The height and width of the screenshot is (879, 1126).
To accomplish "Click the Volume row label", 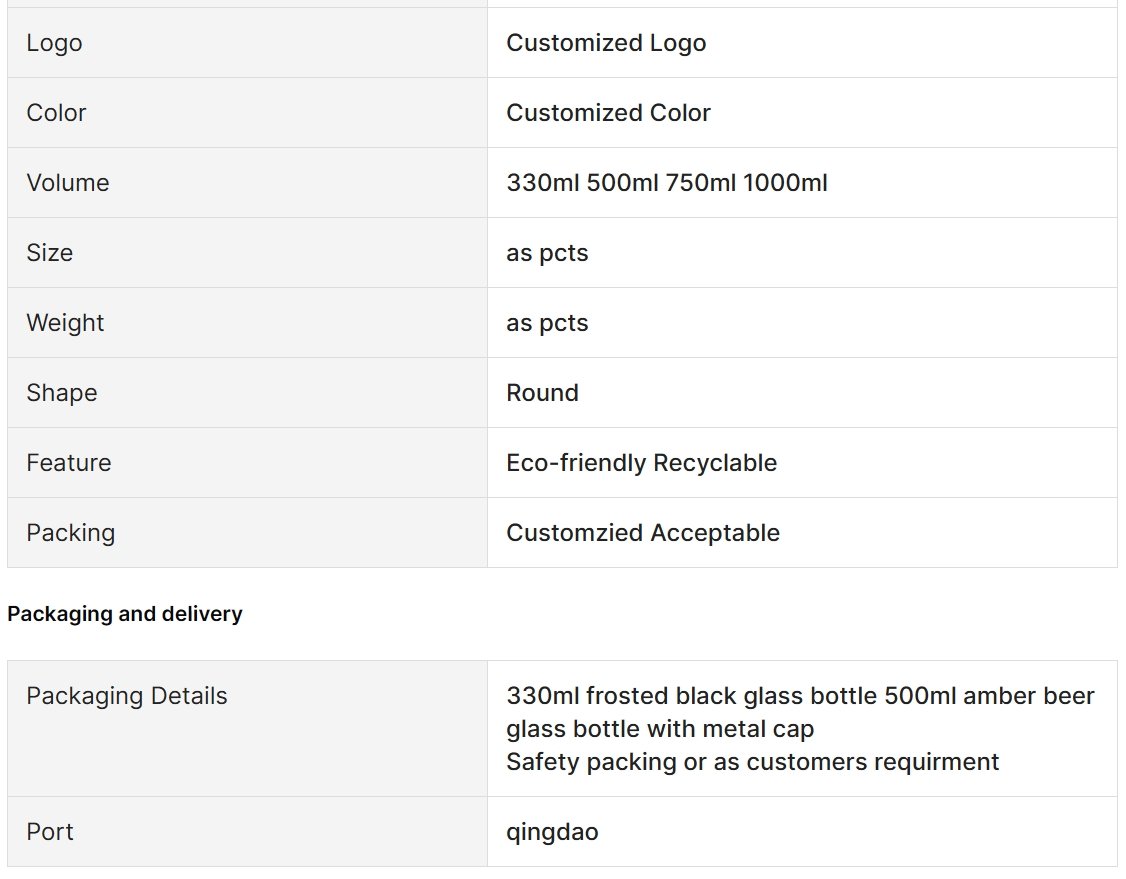I will (x=68, y=182).
